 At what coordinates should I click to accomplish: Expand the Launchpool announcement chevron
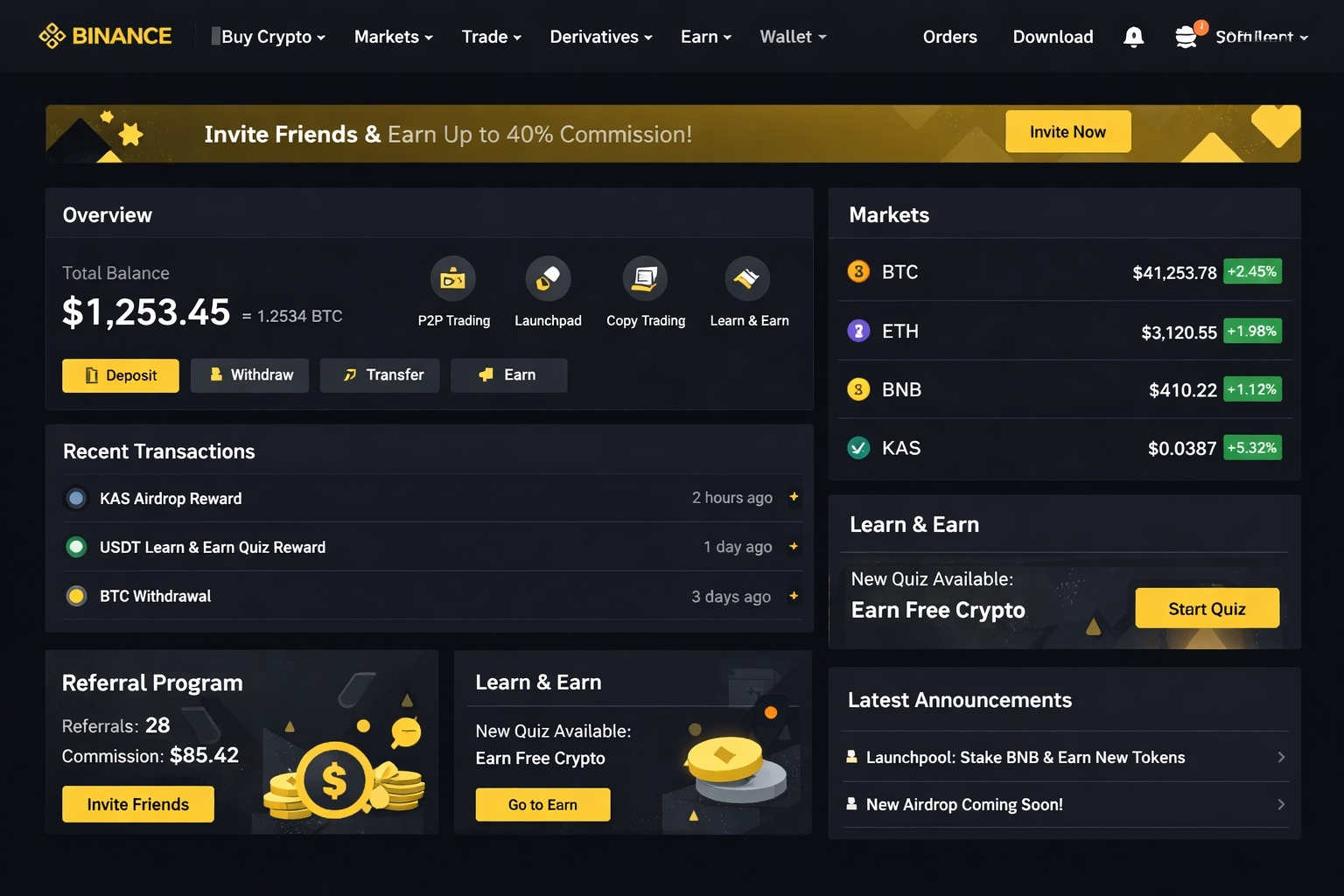click(x=1281, y=757)
